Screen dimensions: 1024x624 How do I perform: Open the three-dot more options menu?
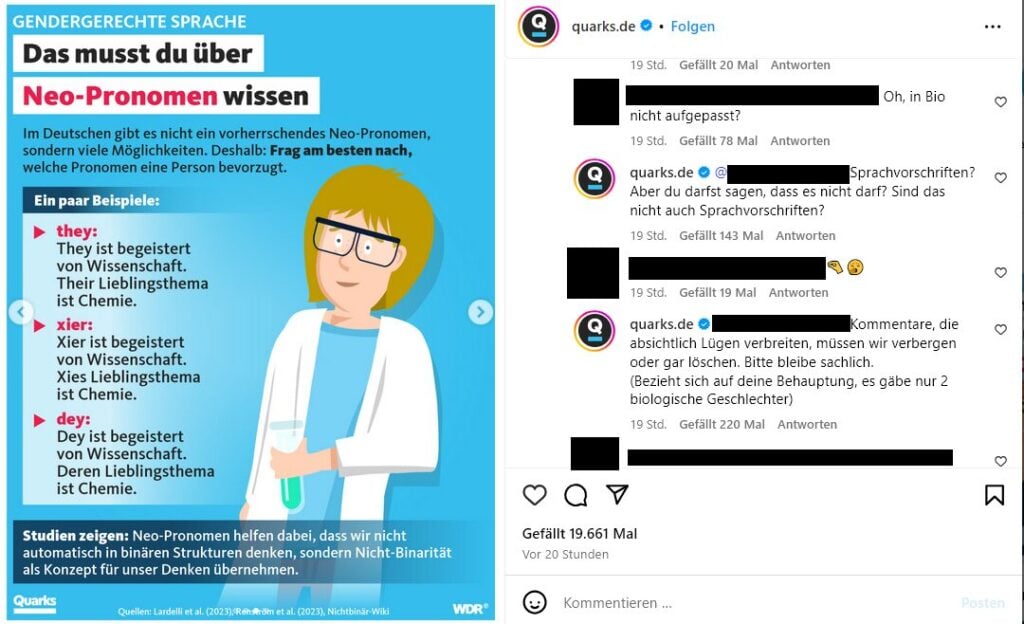coord(992,27)
